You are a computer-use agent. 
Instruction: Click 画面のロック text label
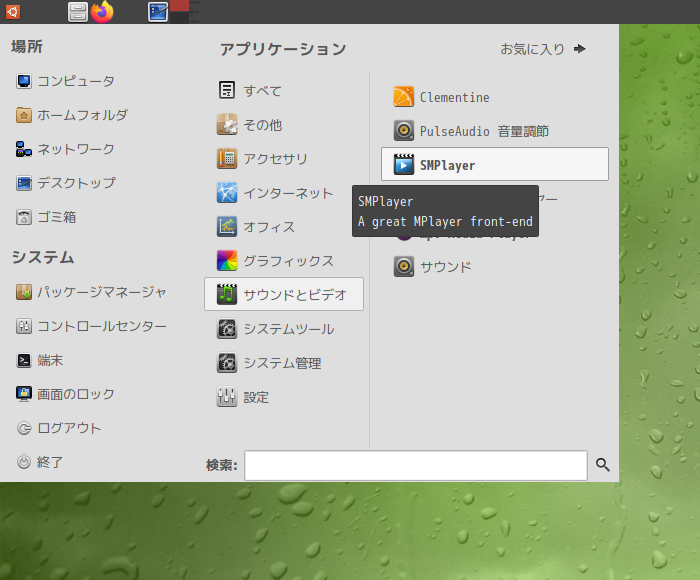pyautogui.click(x=76, y=394)
